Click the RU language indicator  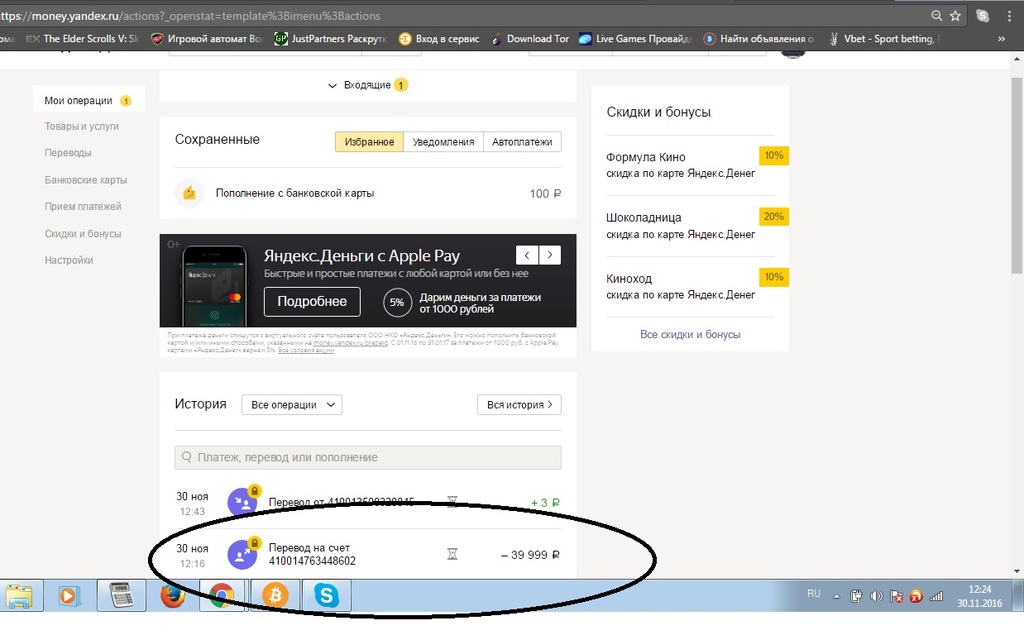coord(814,594)
